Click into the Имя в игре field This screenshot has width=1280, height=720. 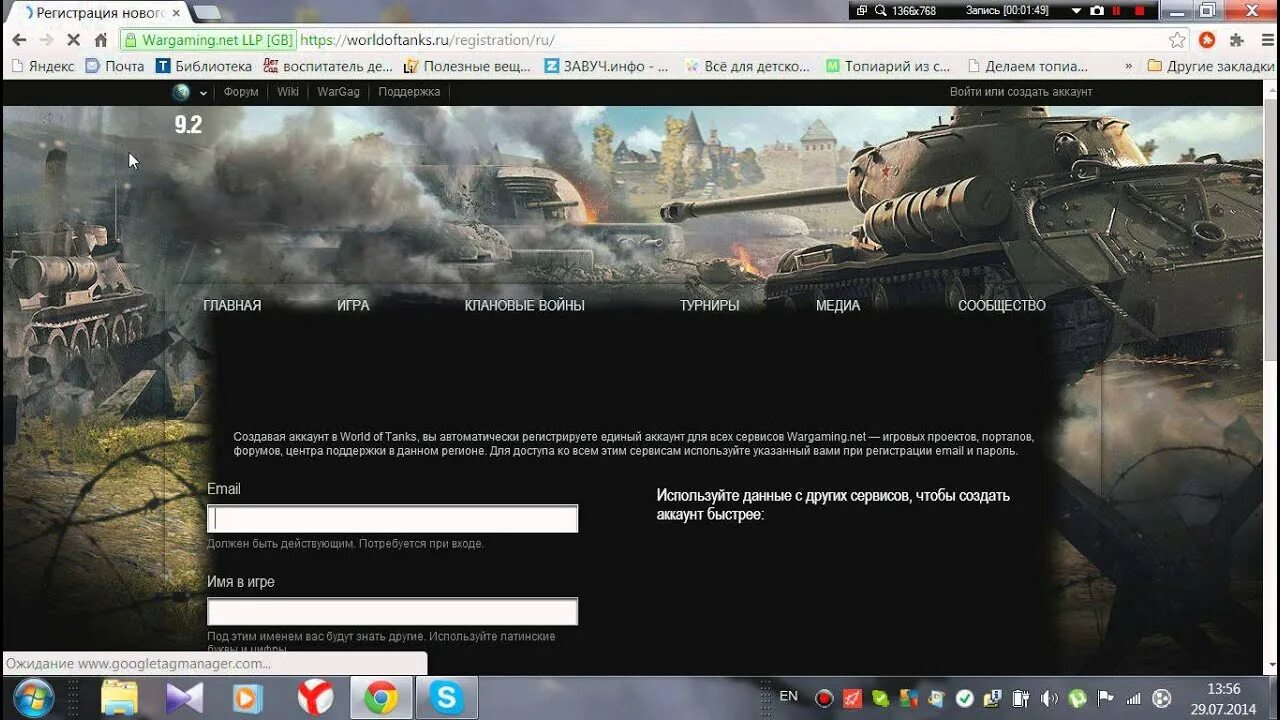(392, 611)
